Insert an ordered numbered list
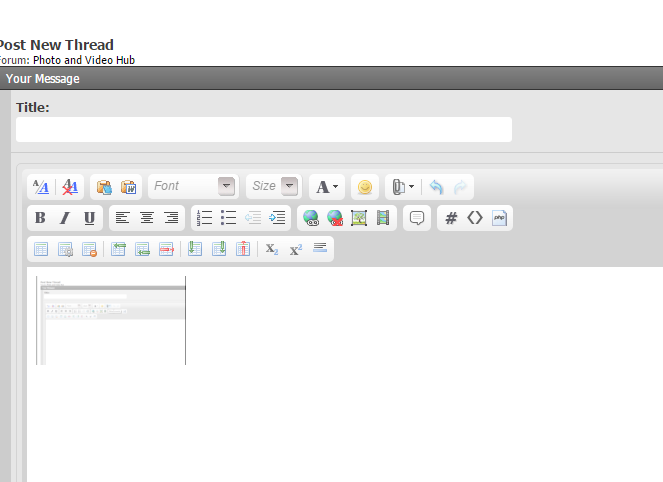663x482 pixels. click(x=205, y=218)
